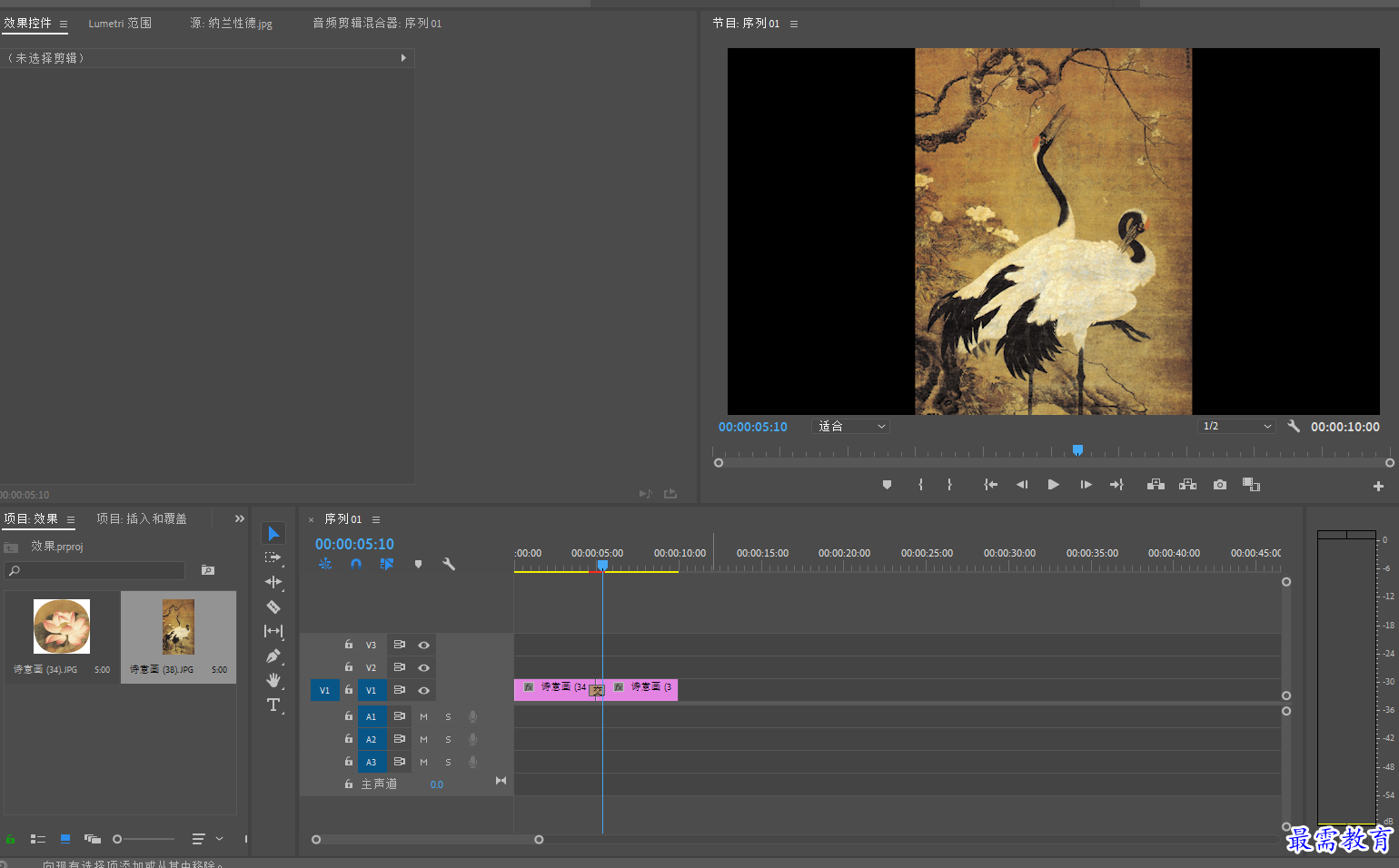Viewport: 1399px width, 868px height.
Task: Select the Pen tool
Action: coord(273,656)
